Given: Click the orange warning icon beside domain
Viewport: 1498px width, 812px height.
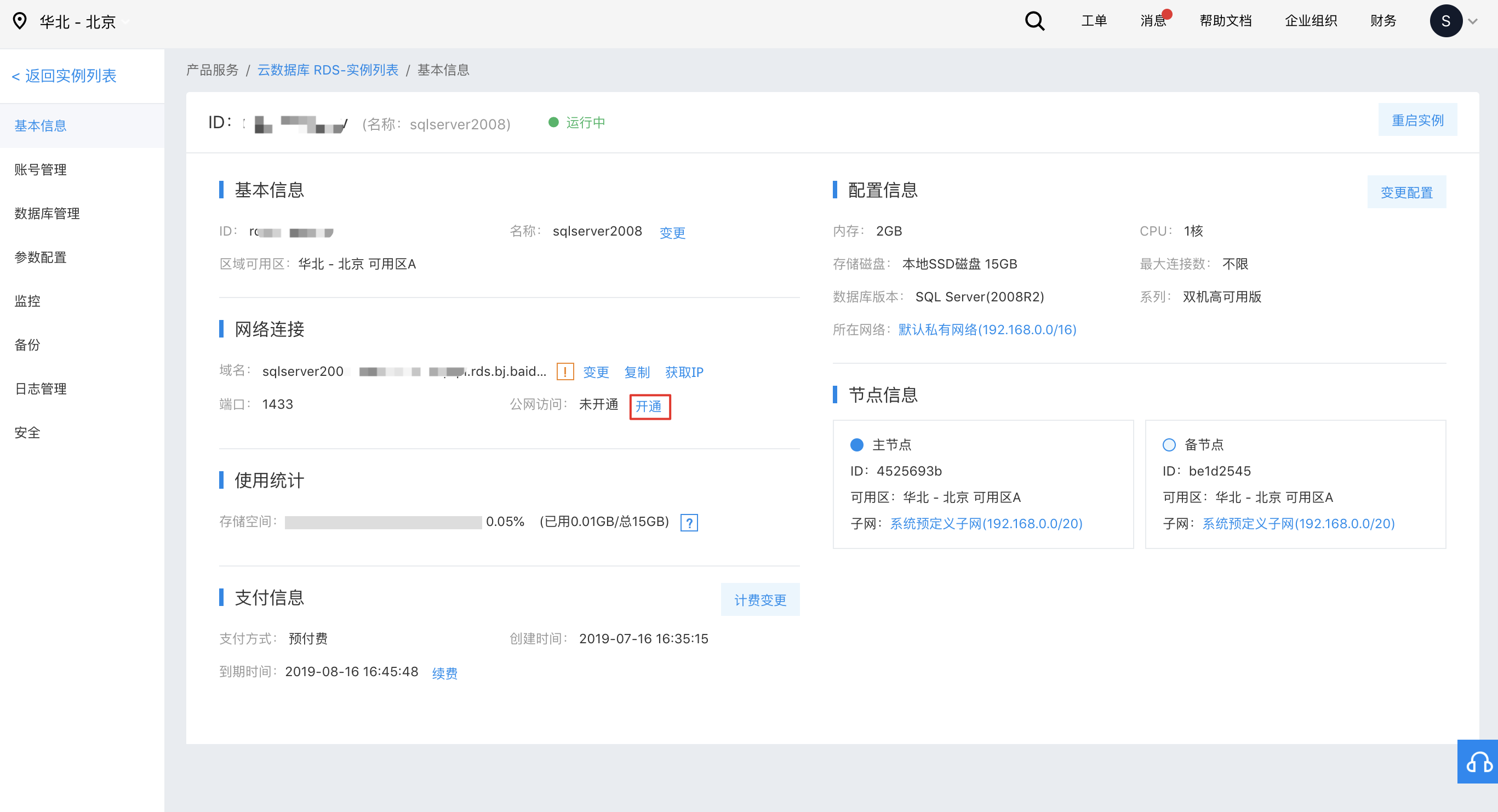Looking at the screenshot, I should click(x=565, y=371).
